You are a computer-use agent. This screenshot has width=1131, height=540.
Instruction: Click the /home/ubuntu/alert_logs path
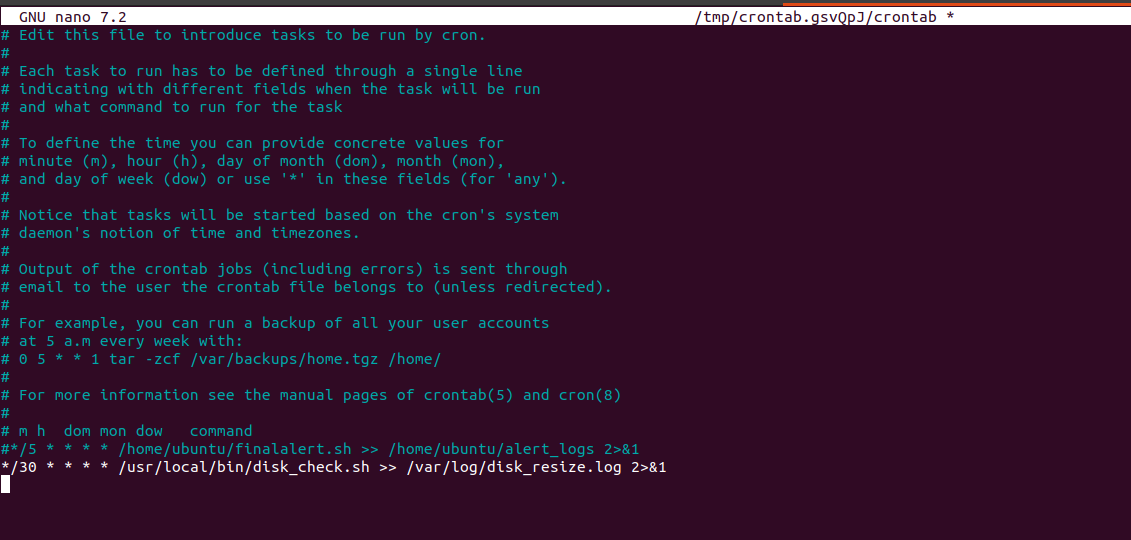tap(492, 449)
